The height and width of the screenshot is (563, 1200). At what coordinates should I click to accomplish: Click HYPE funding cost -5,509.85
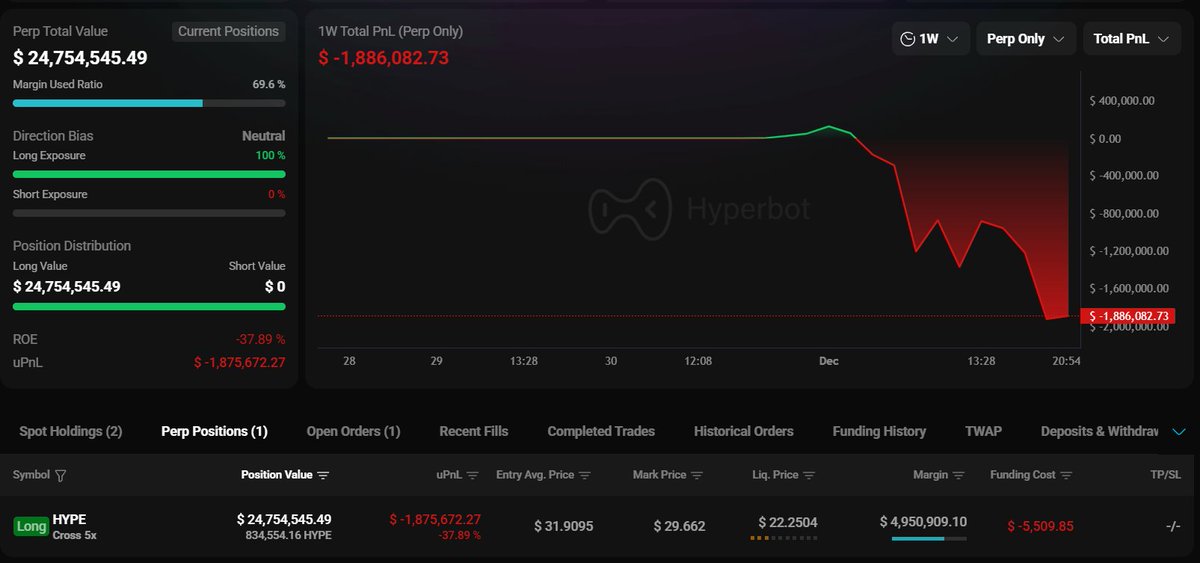(x=1040, y=526)
